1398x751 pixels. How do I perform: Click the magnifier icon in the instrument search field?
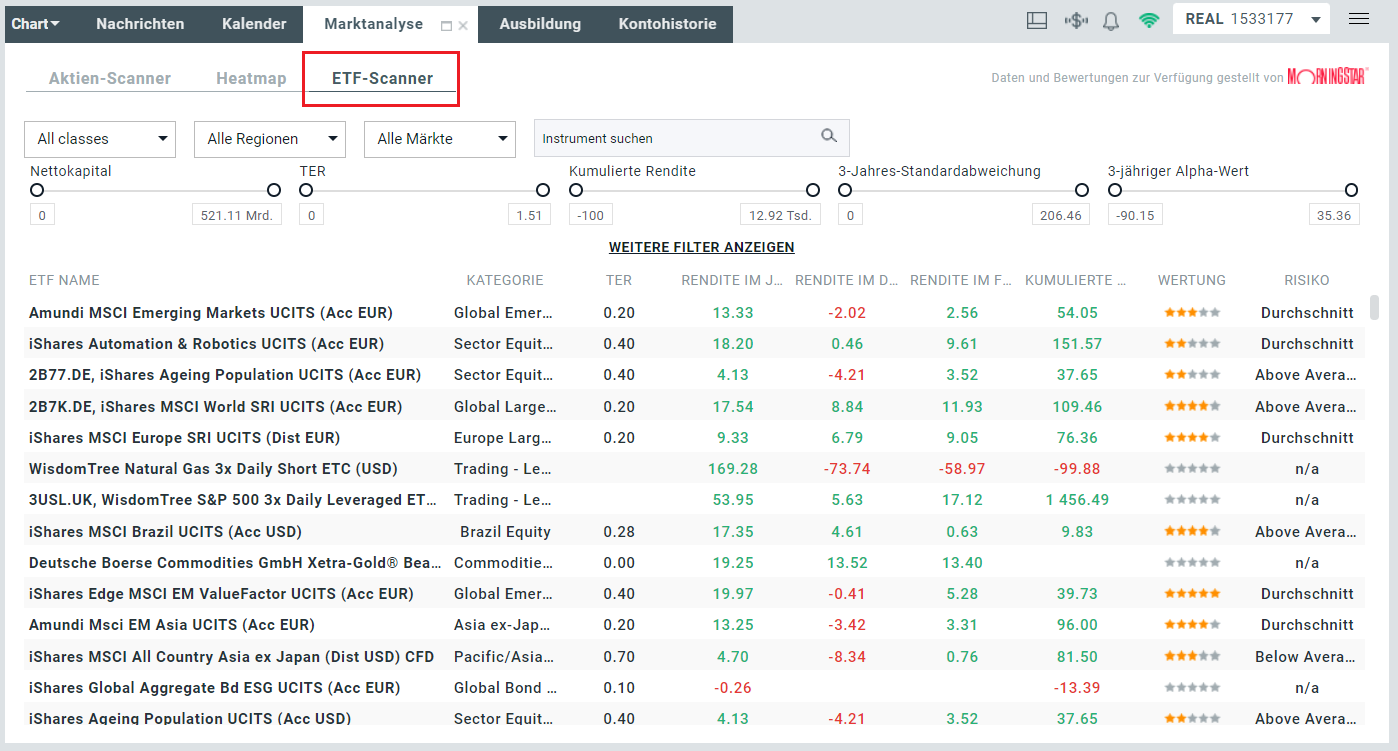pos(828,136)
